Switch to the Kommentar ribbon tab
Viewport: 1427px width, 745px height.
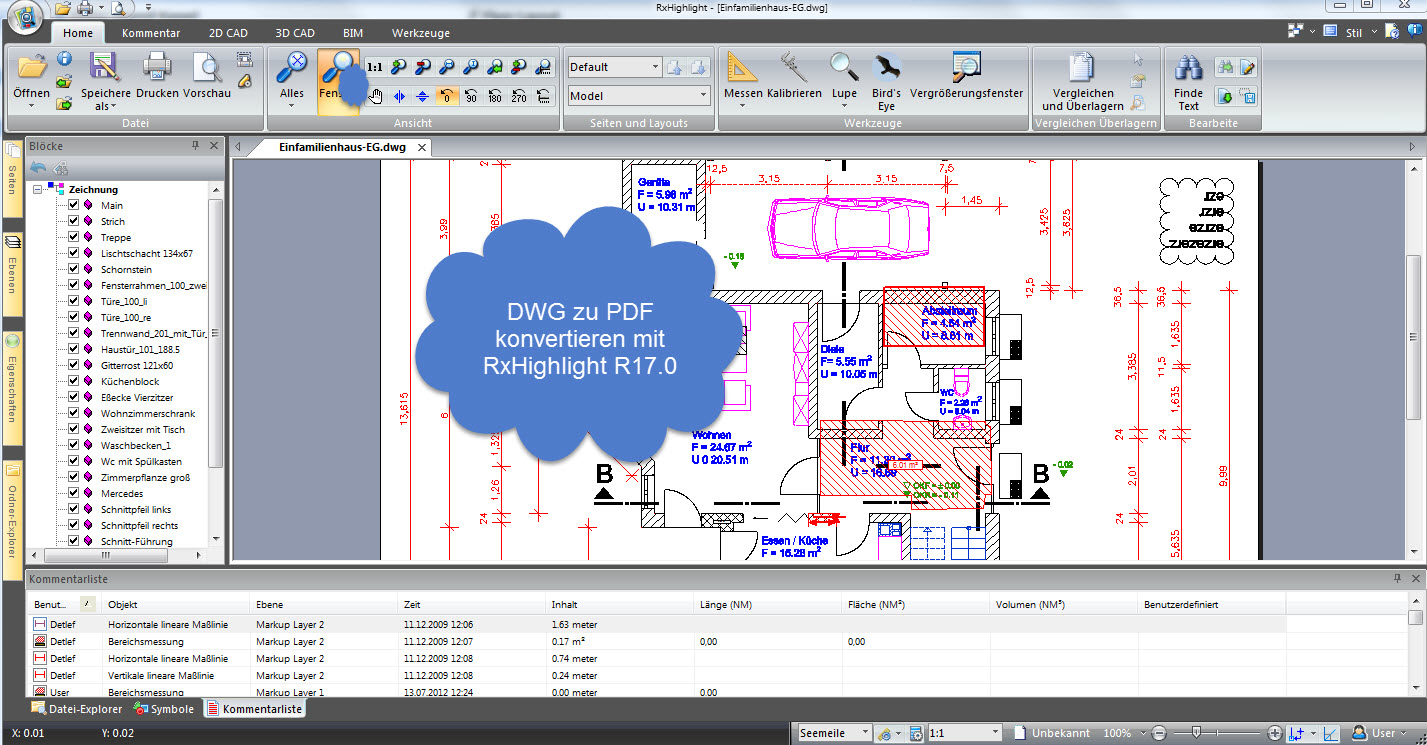pyautogui.click(x=150, y=33)
